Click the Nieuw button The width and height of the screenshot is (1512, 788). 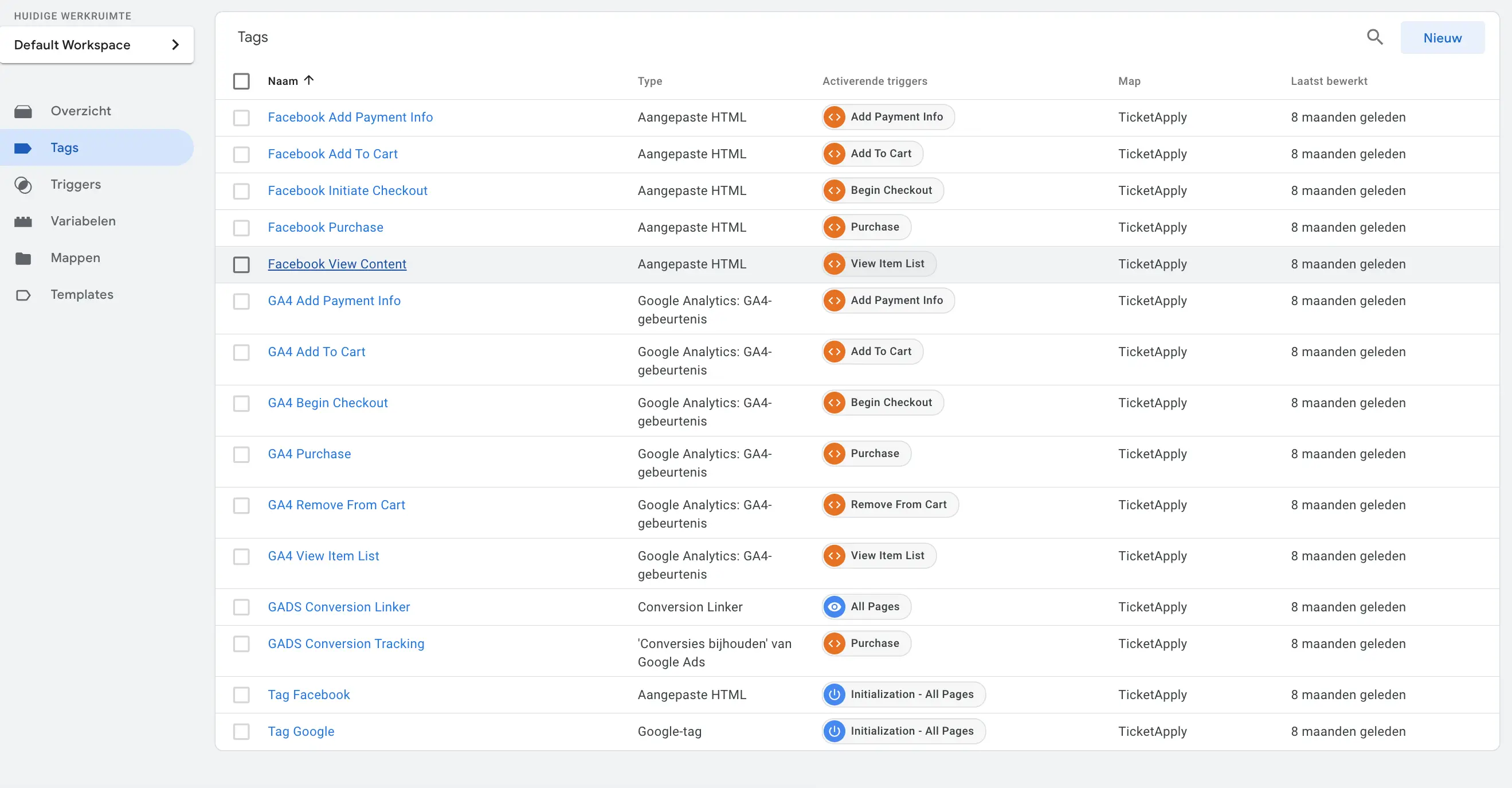click(1443, 37)
